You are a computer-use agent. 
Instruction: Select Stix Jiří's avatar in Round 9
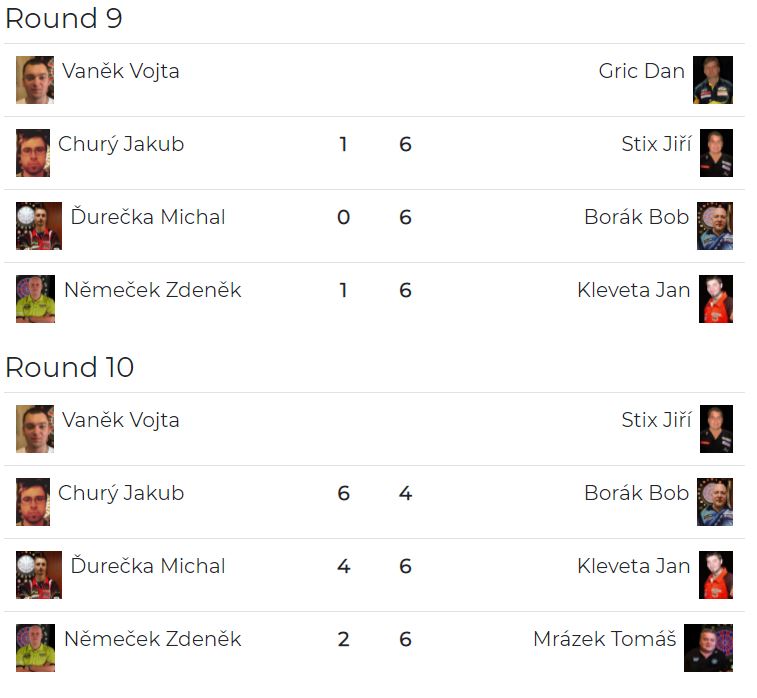click(x=716, y=153)
